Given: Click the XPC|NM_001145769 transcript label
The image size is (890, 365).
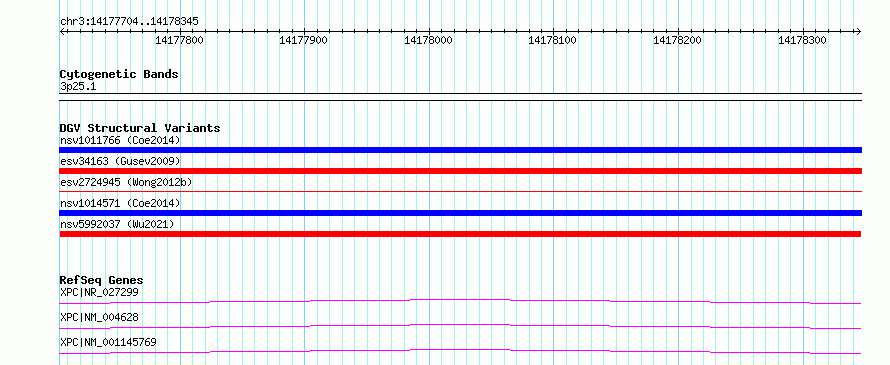Looking at the screenshot, I should (108, 343).
